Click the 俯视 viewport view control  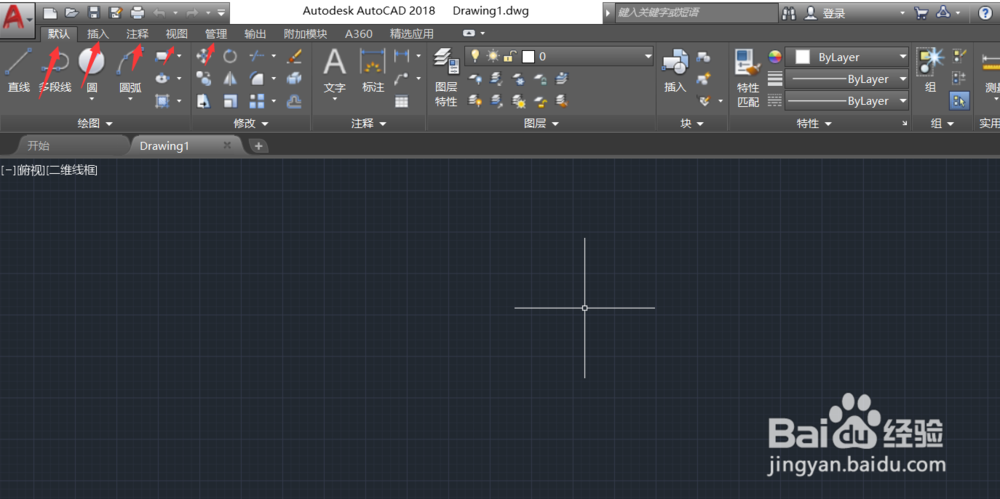32,170
